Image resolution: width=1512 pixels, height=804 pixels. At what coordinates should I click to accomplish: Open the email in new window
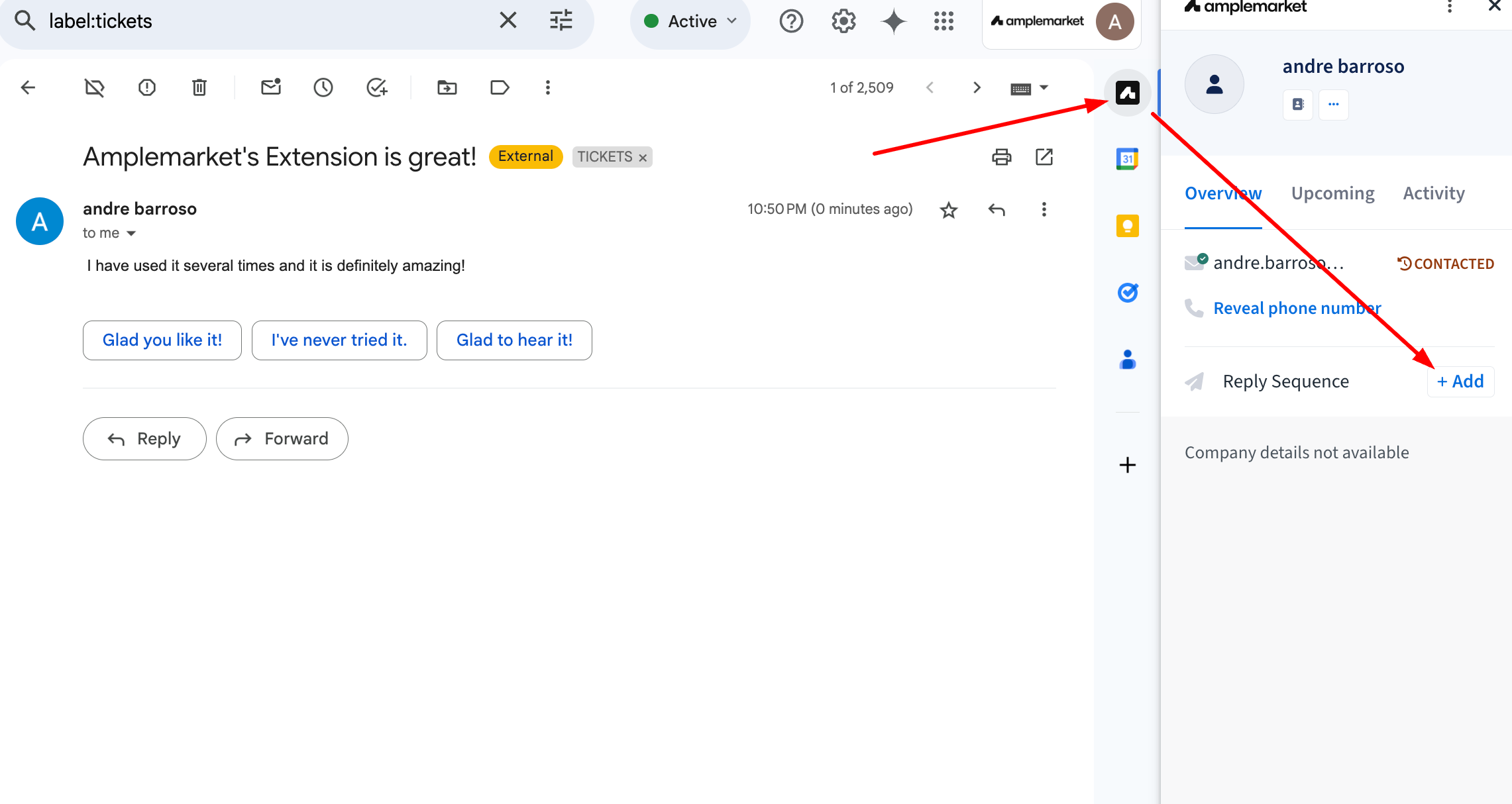(x=1044, y=157)
